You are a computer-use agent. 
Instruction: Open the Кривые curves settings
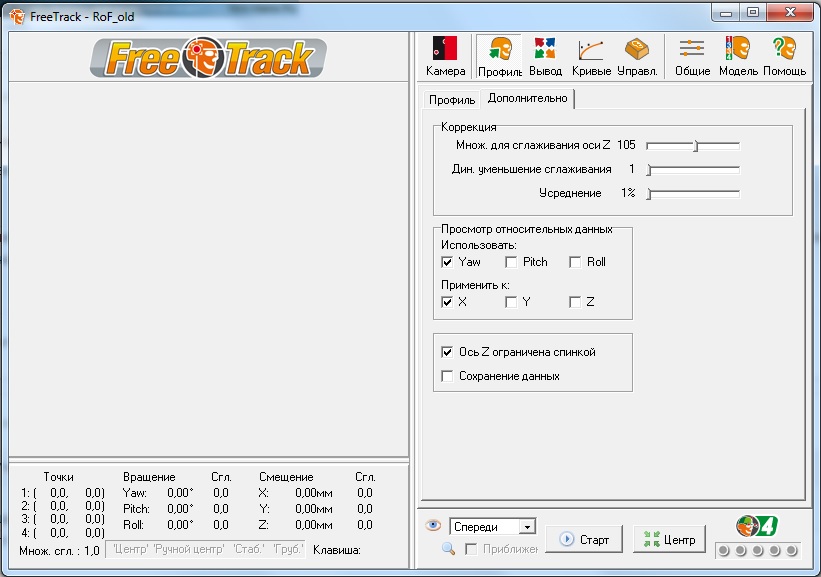click(x=591, y=57)
